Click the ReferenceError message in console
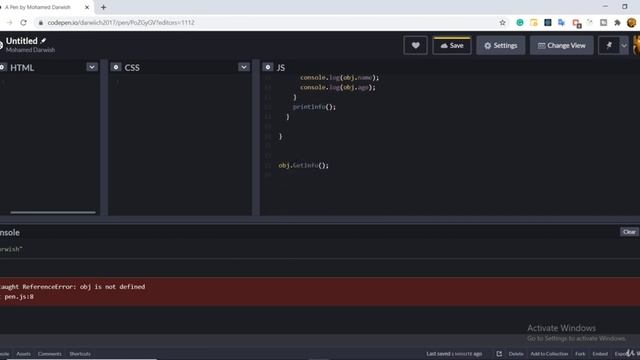The height and width of the screenshot is (360, 640). tap(73, 287)
